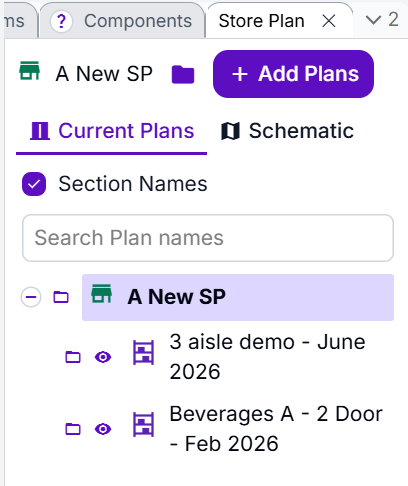Toggle visibility of 3 aisle demo plan
The height and width of the screenshot is (486, 408).
tap(103, 357)
